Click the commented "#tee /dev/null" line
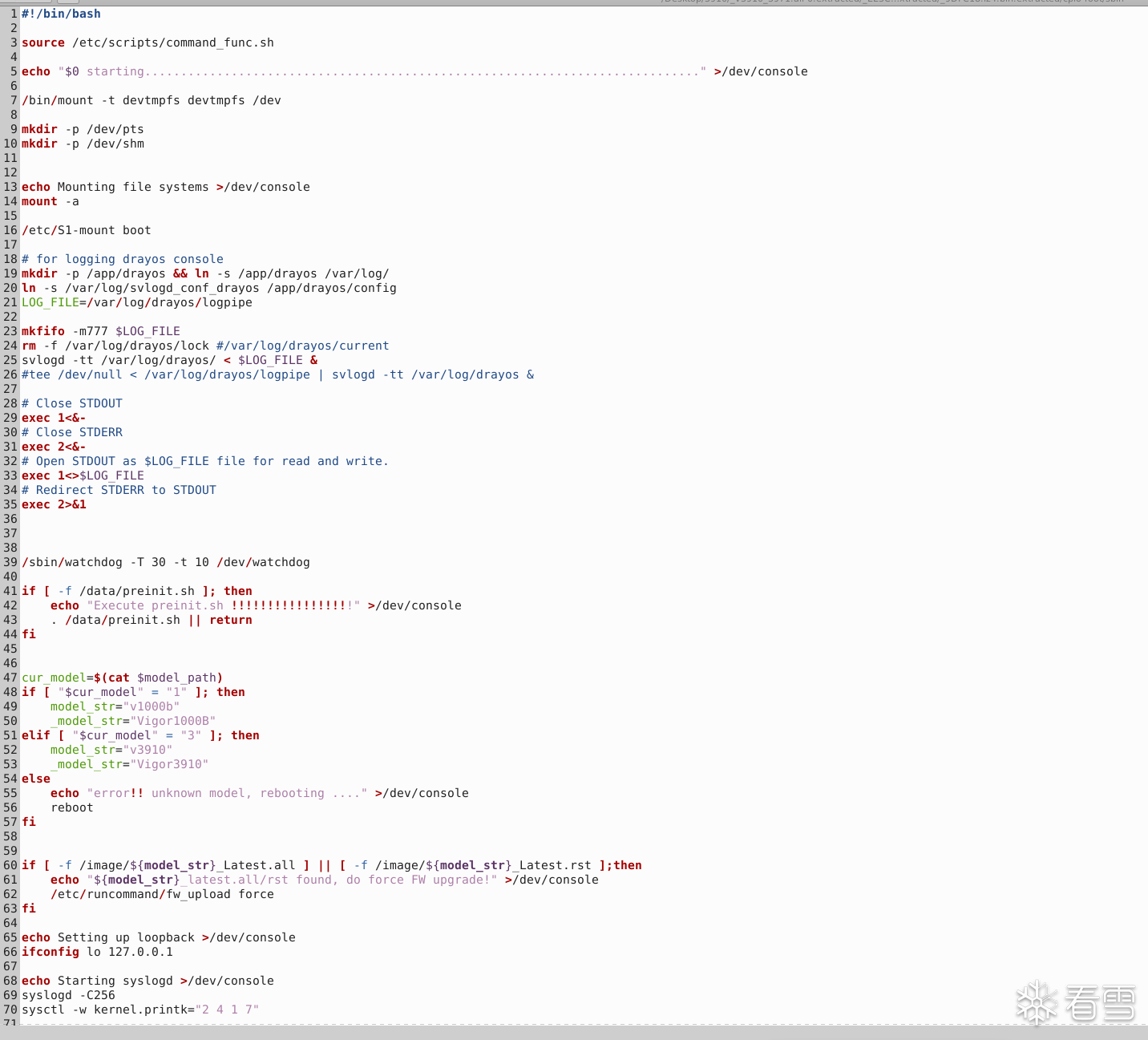Screen dimensions: 1148x1040 point(277,374)
